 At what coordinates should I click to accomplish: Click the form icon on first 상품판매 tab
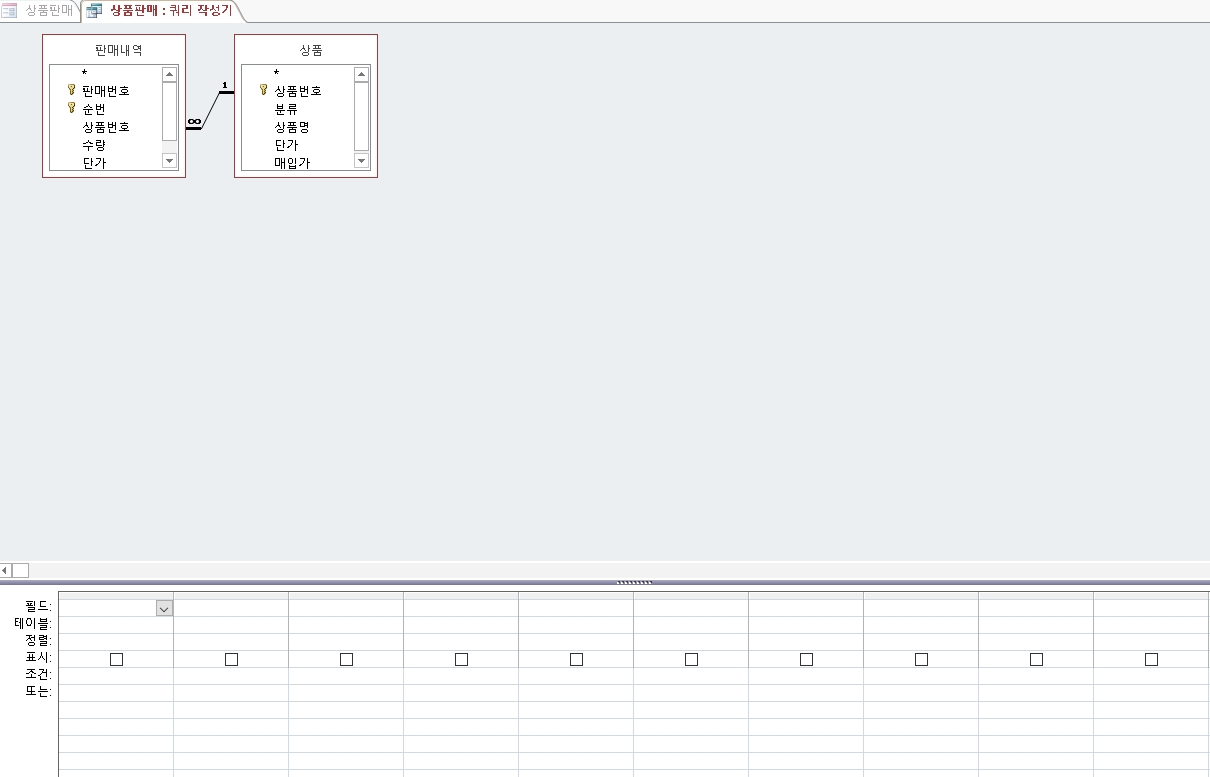pyautogui.click(x=10, y=11)
